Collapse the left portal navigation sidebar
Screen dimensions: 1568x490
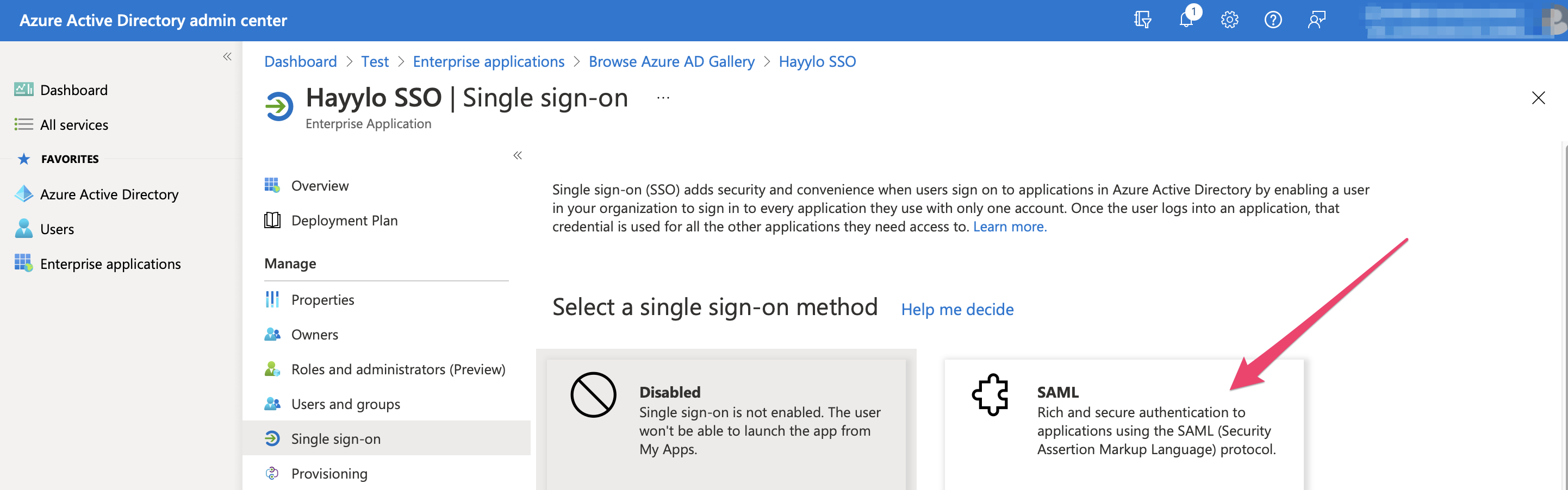227,56
